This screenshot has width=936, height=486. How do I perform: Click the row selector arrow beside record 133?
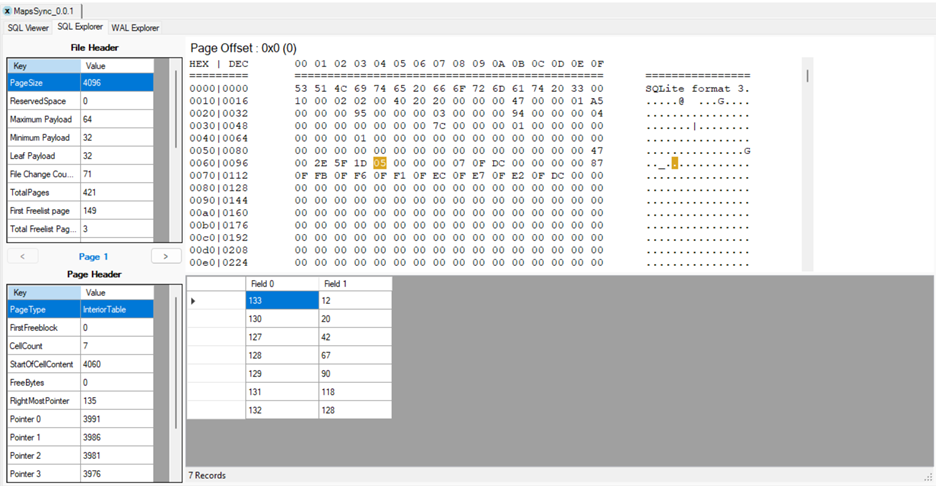coord(193,301)
